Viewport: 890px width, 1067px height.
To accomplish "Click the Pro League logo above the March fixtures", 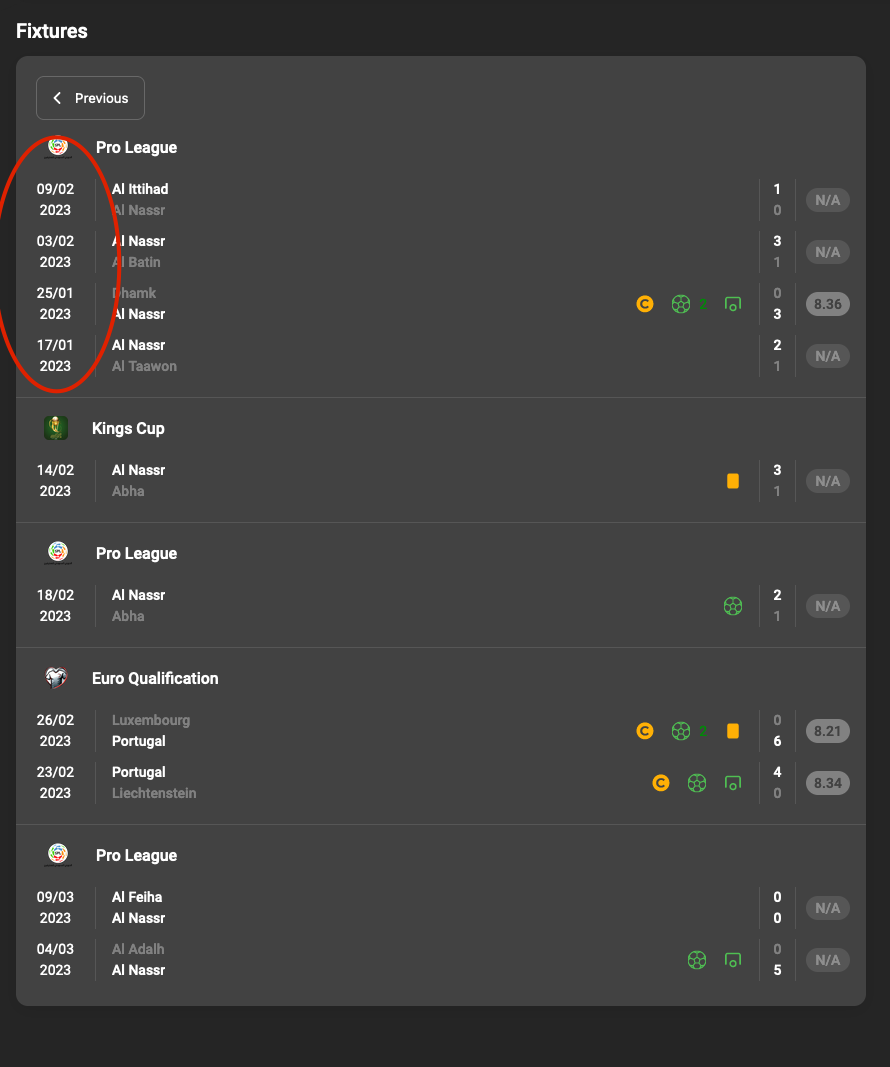I will 57,854.
